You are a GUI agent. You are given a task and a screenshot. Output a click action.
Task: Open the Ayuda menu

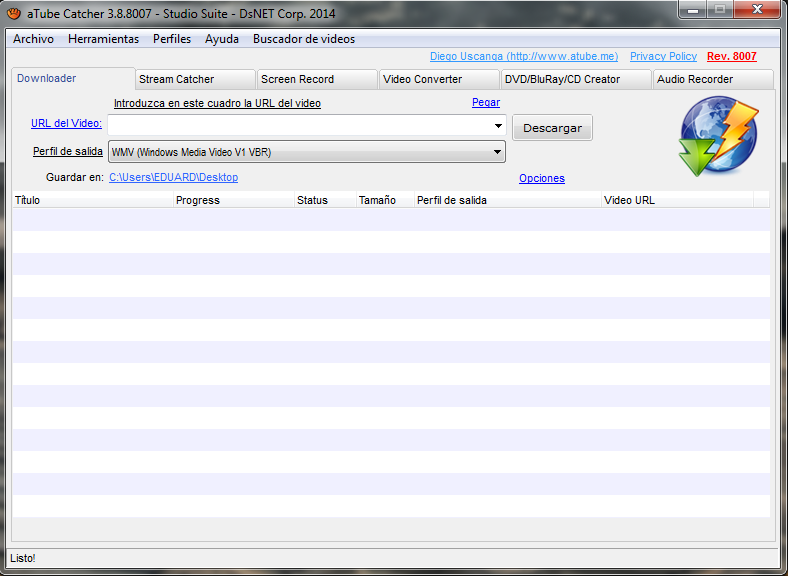pos(222,39)
